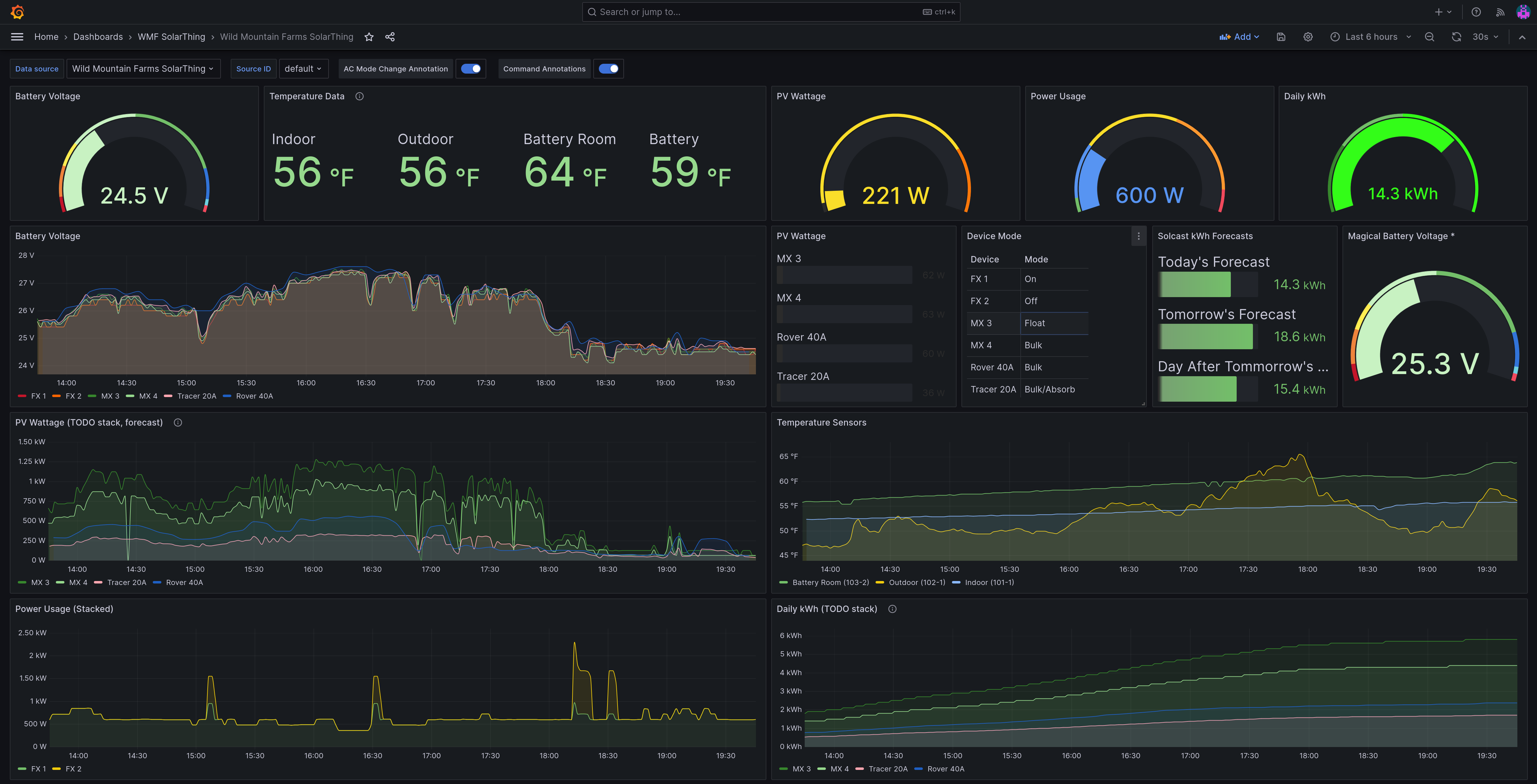Toggle Command Annotations switch
Viewport: 1537px width, 784px height.
[608, 69]
